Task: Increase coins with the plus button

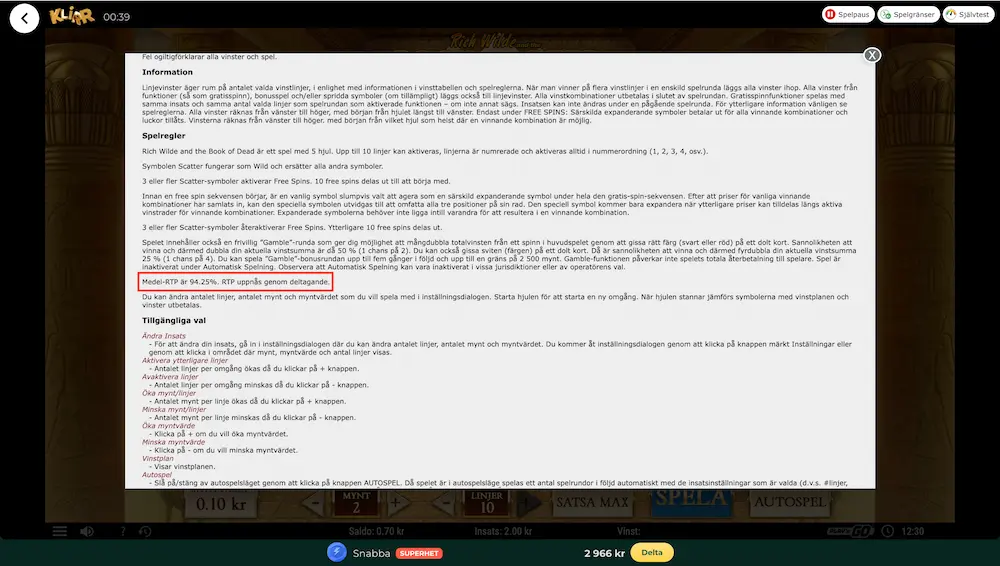Action: [x=395, y=503]
